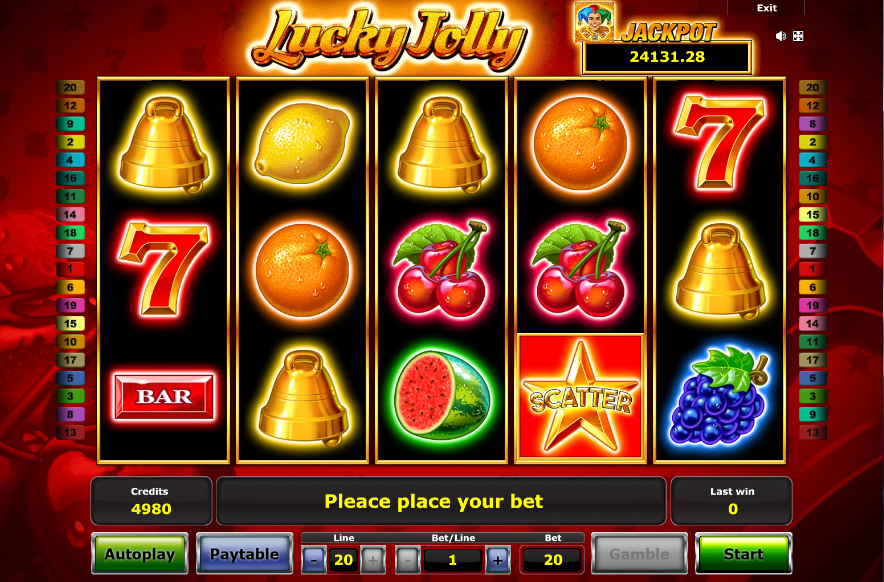884x582 pixels.
Task: Click the watermelon symbol on the third reel
Action: point(441,395)
